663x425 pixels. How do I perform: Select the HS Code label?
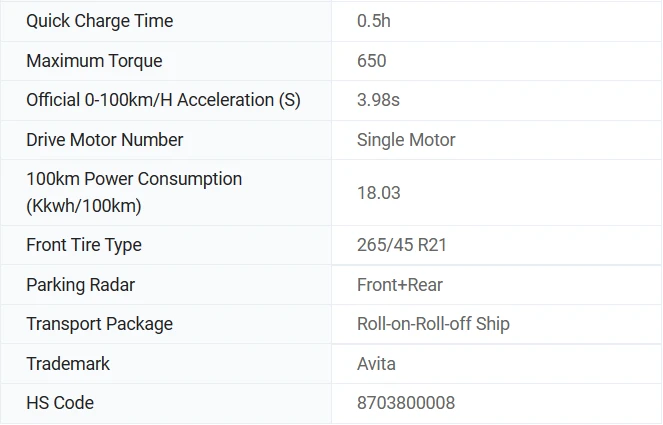click(60, 403)
